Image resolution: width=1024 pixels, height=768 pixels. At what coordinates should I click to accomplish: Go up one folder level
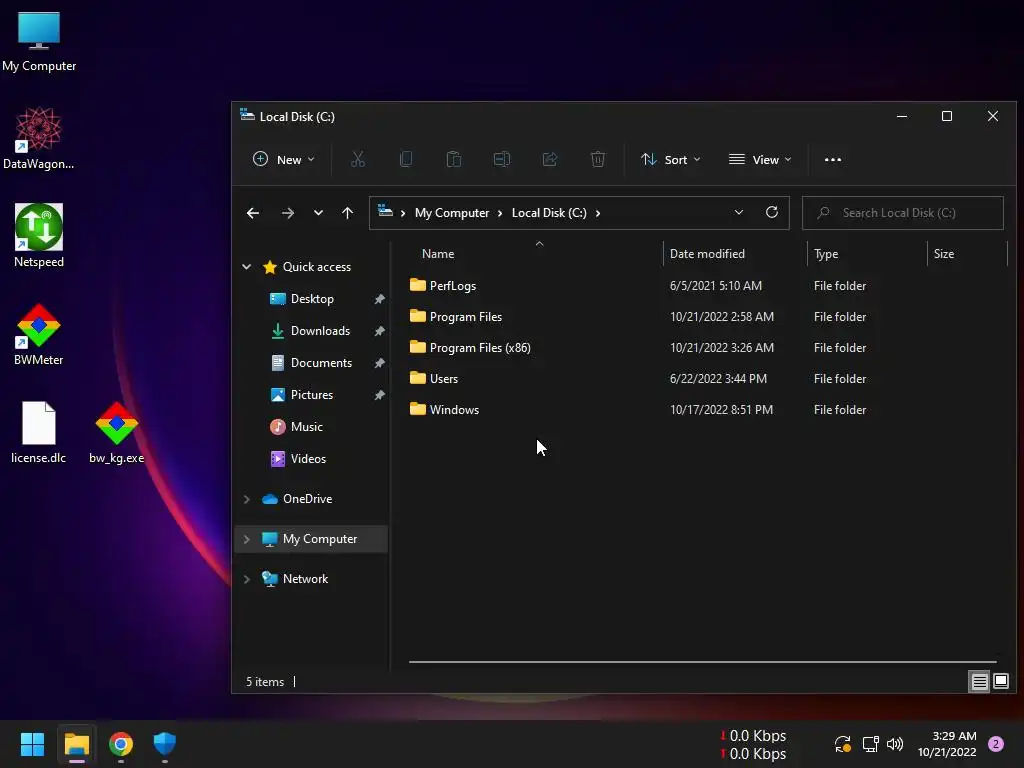point(347,213)
